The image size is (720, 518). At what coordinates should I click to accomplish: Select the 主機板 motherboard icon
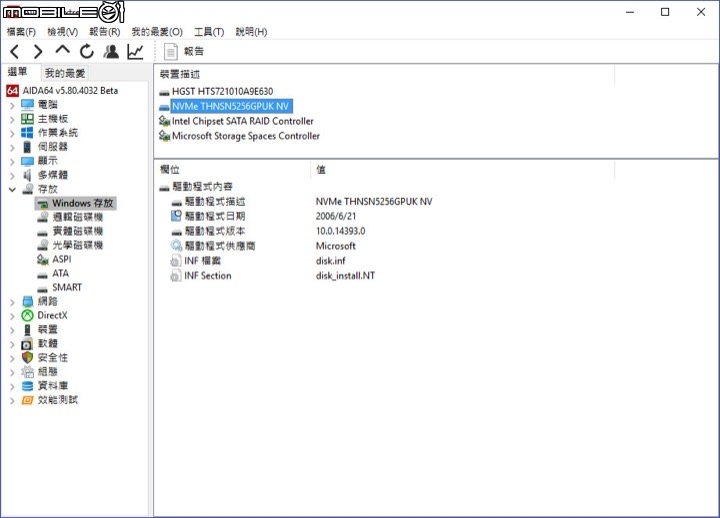(27, 118)
